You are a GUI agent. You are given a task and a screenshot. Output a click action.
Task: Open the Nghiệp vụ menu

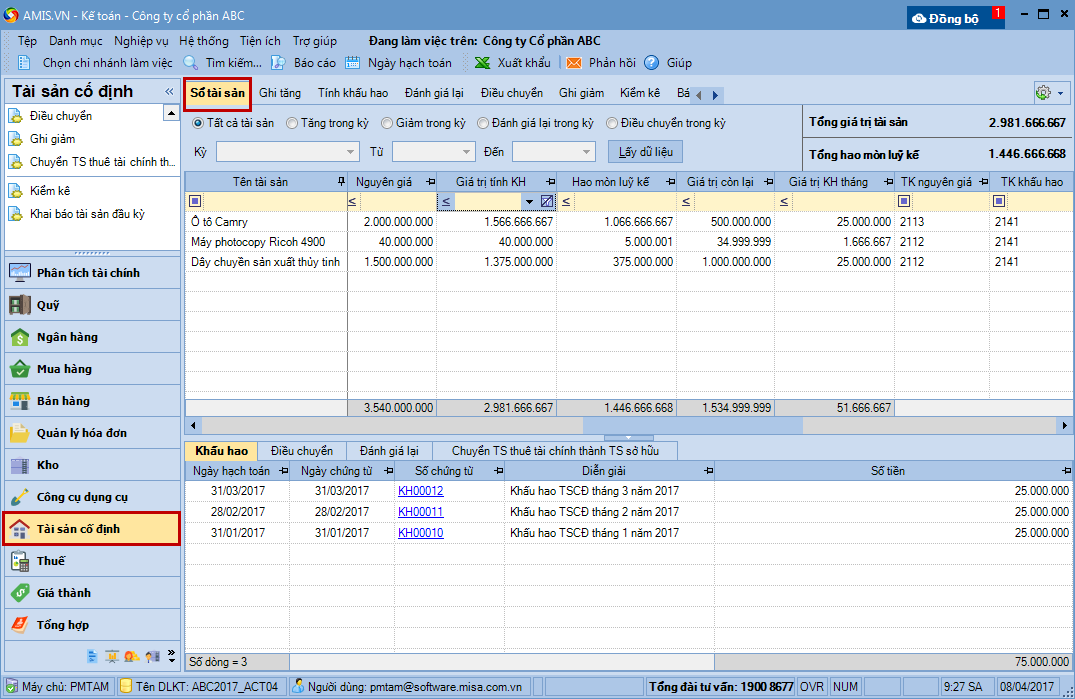[141, 41]
